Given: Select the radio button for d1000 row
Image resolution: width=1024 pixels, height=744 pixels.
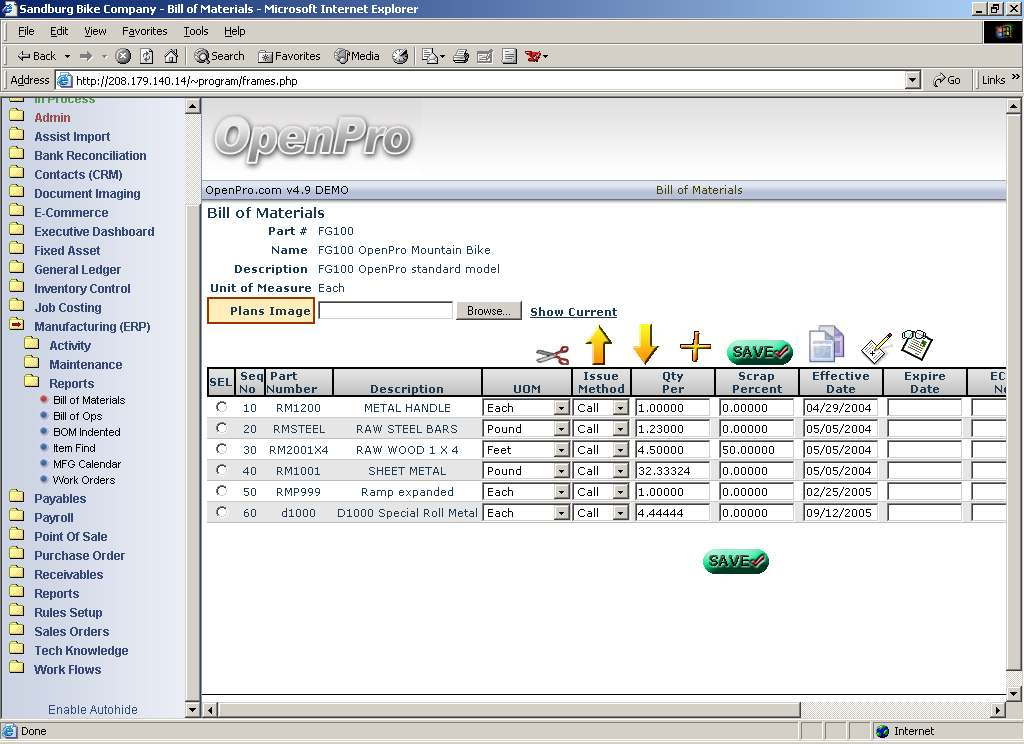Looking at the screenshot, I should pos(221,512).
